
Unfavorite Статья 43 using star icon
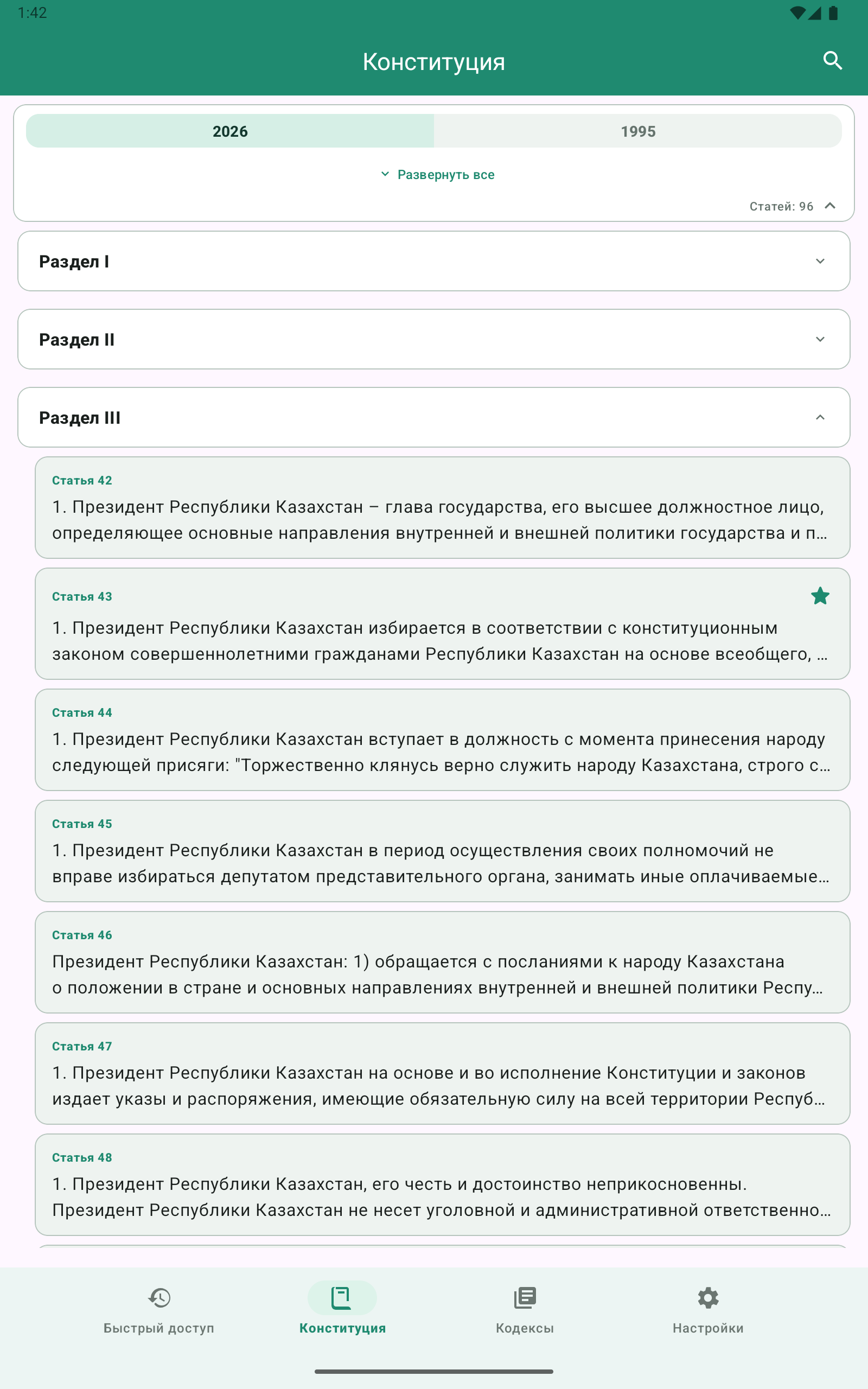[820, 596]
